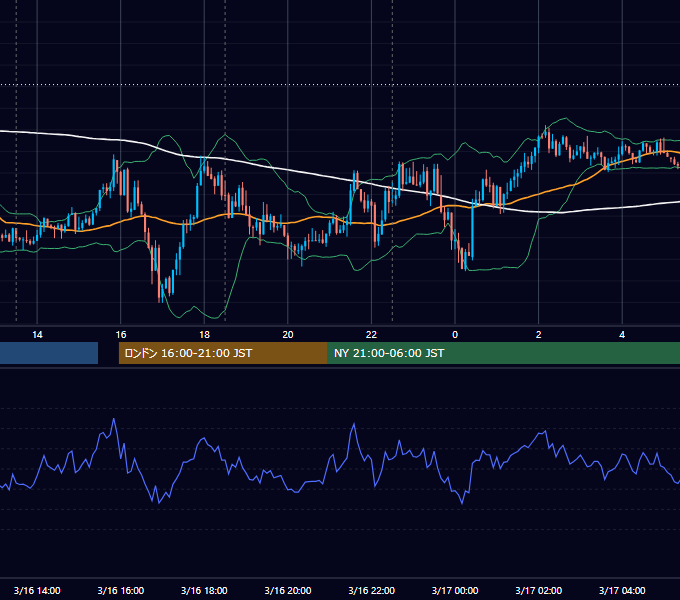Image resolution: width=680 pixels, height=600 pixels.
Task: Click the 3/17 00:00 date label
Action: [455, 590]
